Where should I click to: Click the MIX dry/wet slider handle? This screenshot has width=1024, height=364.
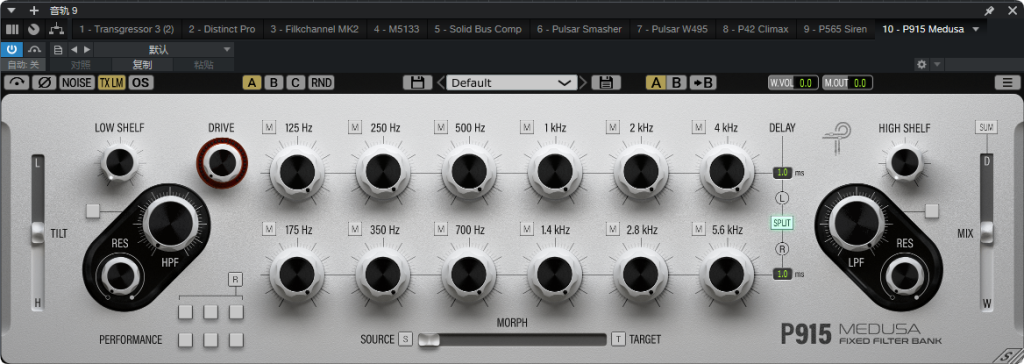[986, 233]
